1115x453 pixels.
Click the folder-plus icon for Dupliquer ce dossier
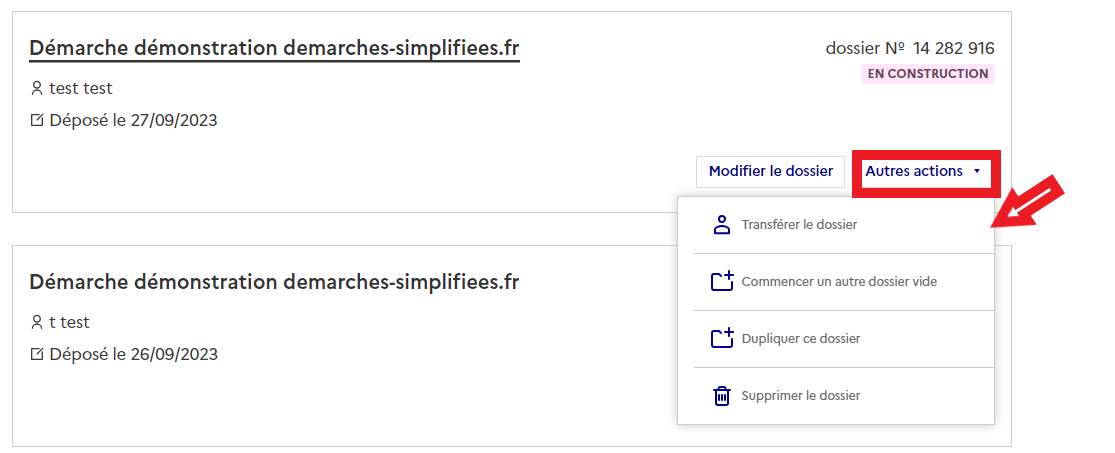(722, 339)
